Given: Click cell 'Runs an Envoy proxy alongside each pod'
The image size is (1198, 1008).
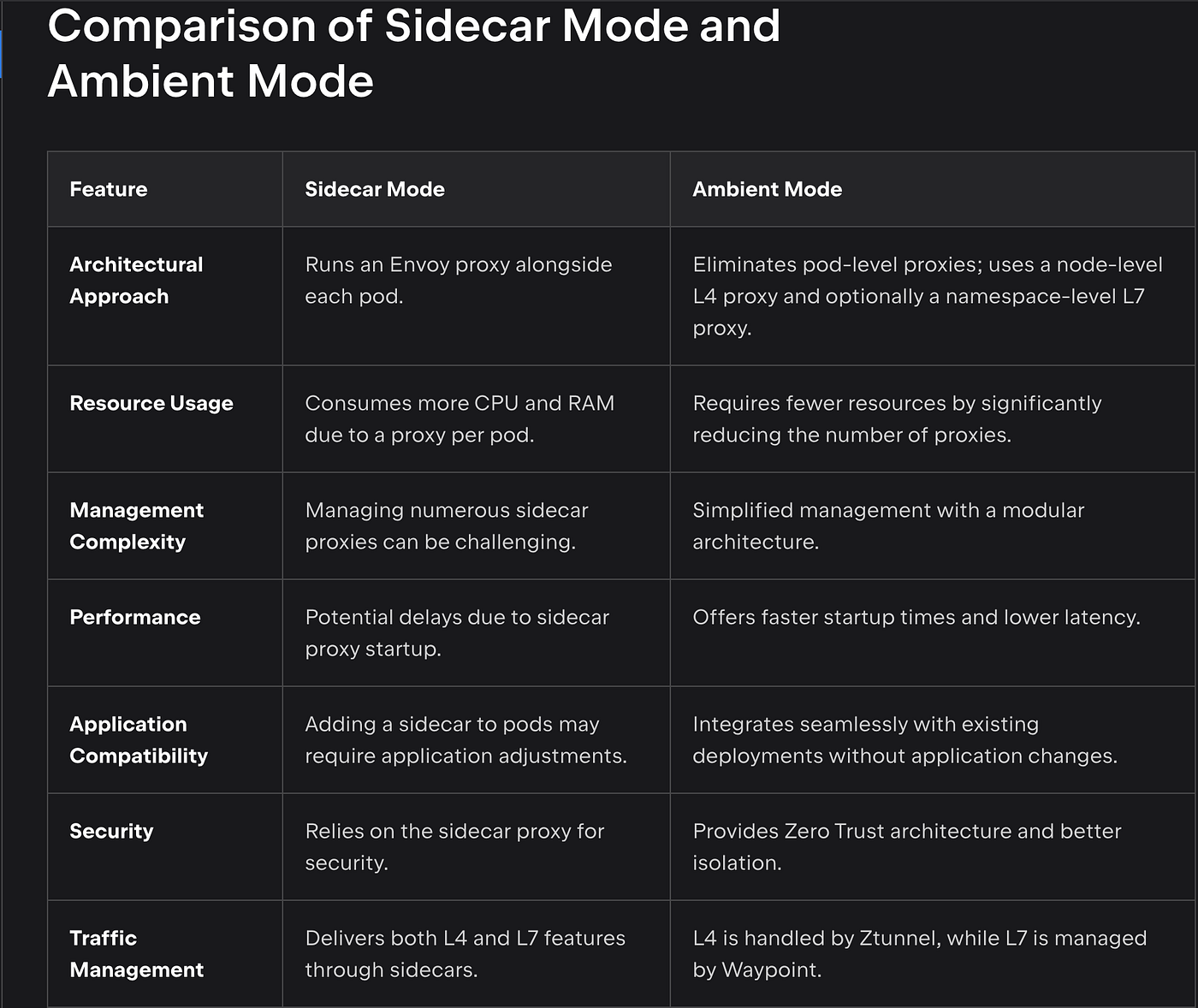Looking at the screenshot, I should [459, 281].
